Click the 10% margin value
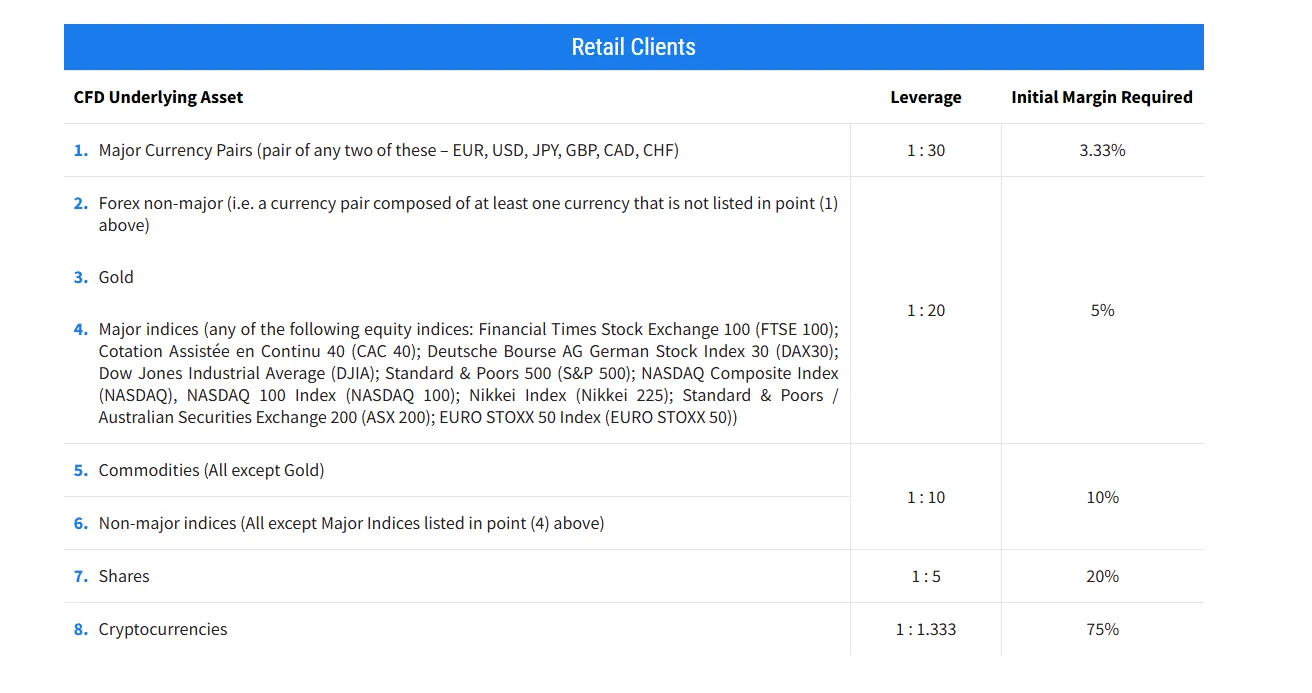Screen dimensions: 1312x693 coord(1102,497)
